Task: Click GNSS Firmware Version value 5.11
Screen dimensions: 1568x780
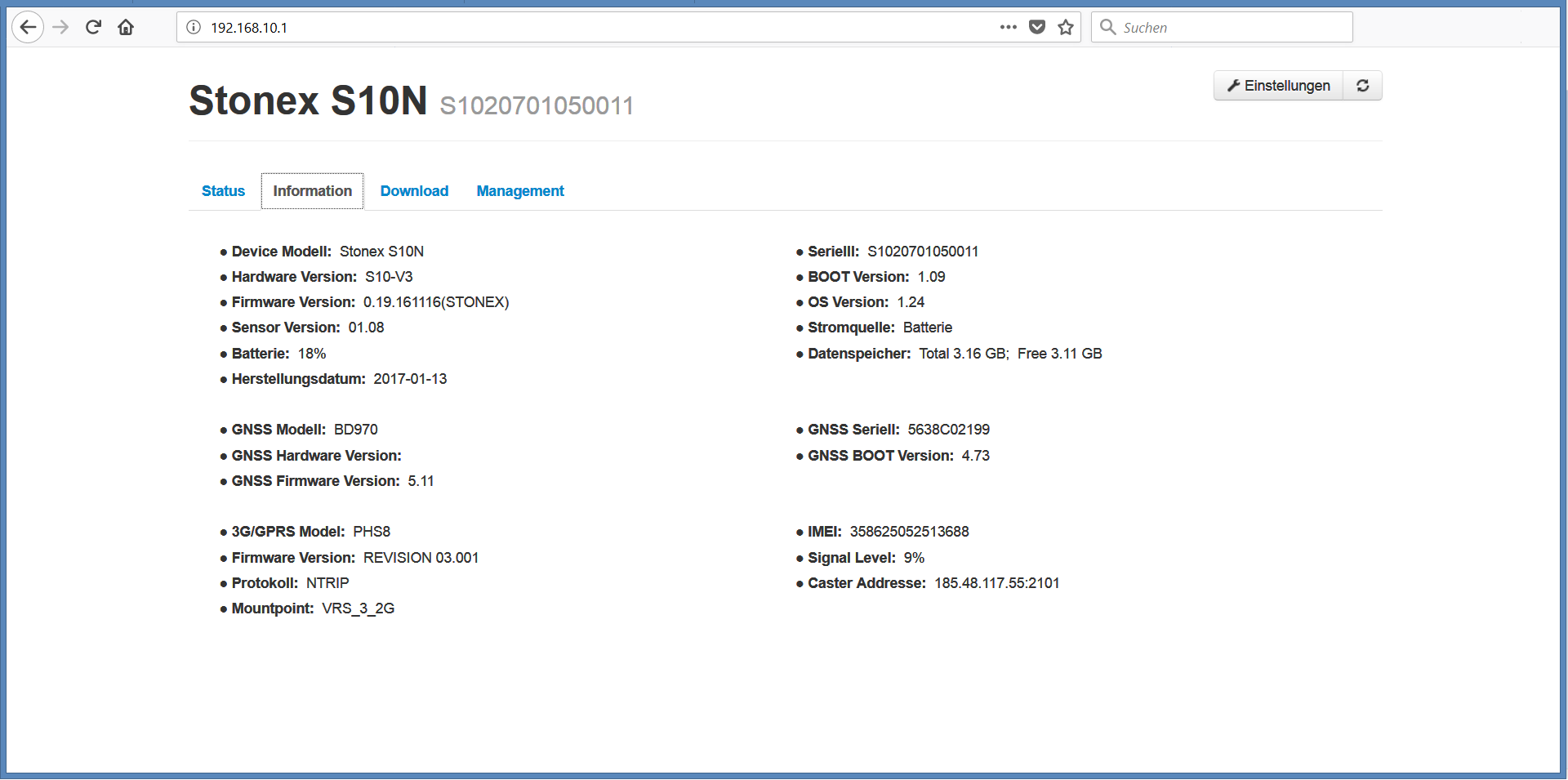Action: tap(421, 481)
